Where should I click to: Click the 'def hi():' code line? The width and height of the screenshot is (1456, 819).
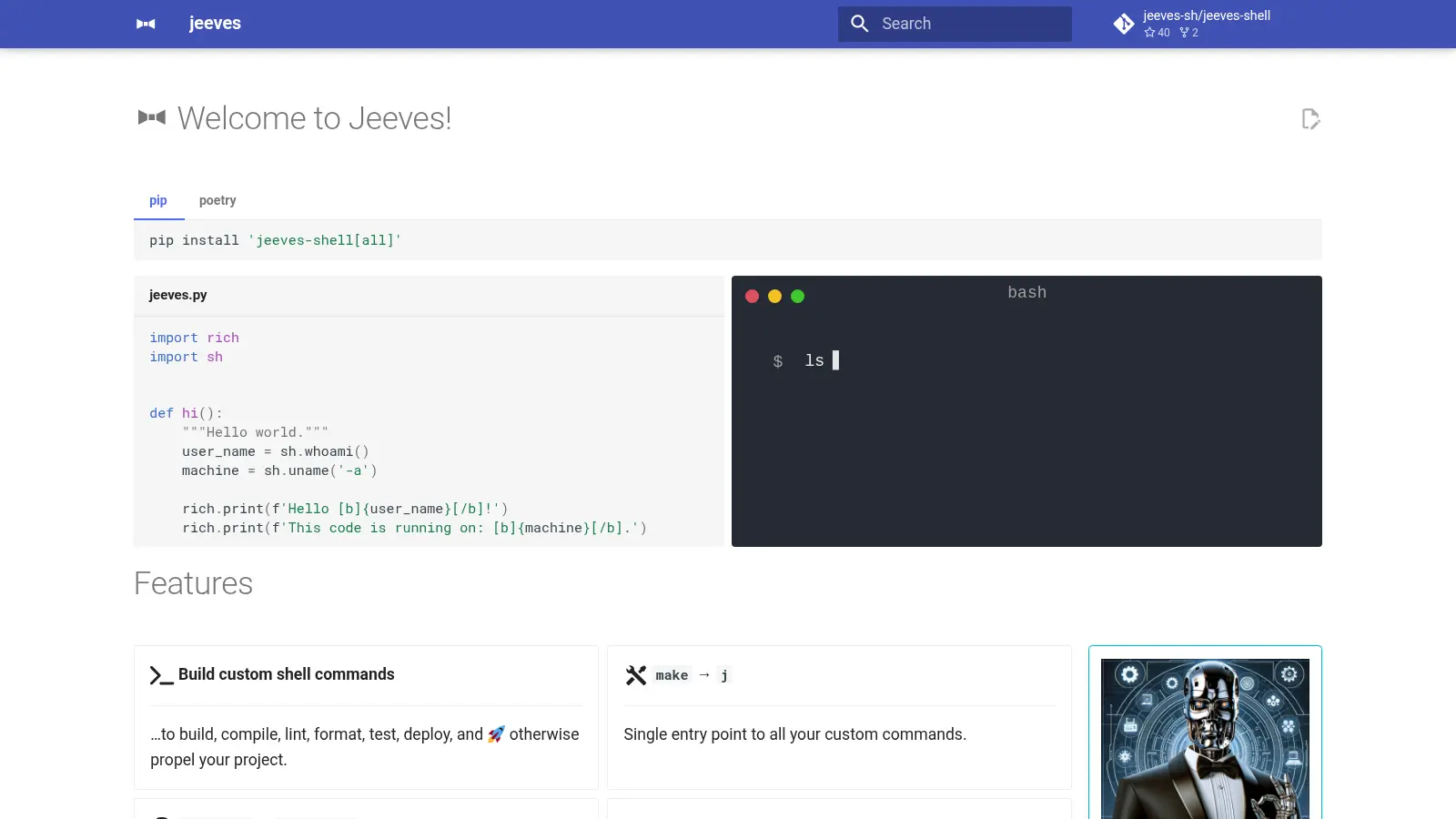[186, 413]
